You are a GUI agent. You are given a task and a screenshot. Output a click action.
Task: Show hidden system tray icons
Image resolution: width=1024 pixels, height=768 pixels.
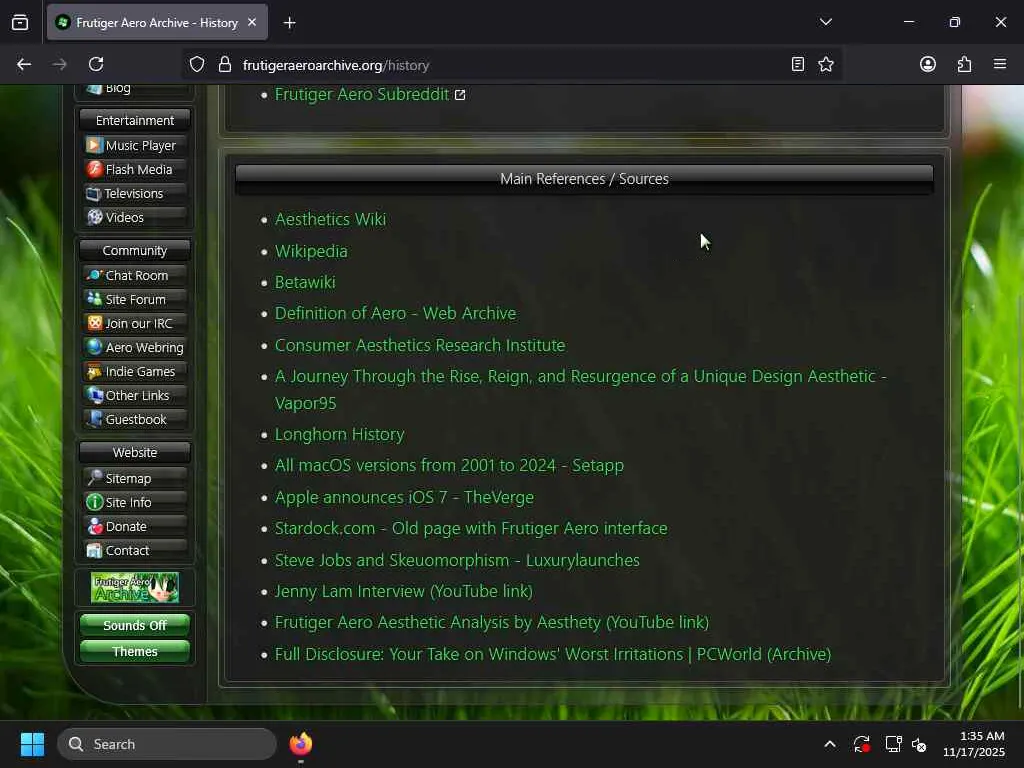click(829, 744)
